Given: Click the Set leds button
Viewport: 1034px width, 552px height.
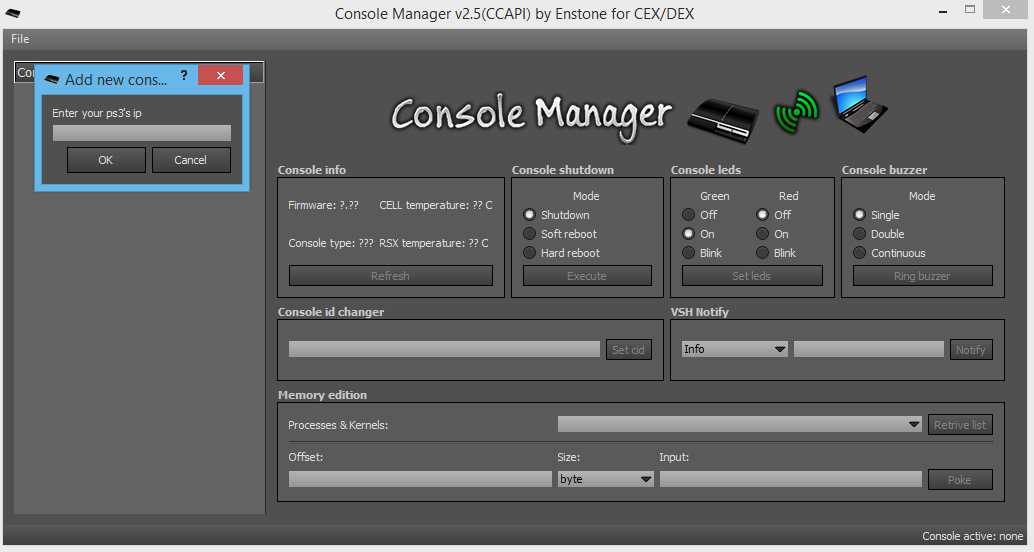Looking at the screenshot, I should tap(752, 276).
